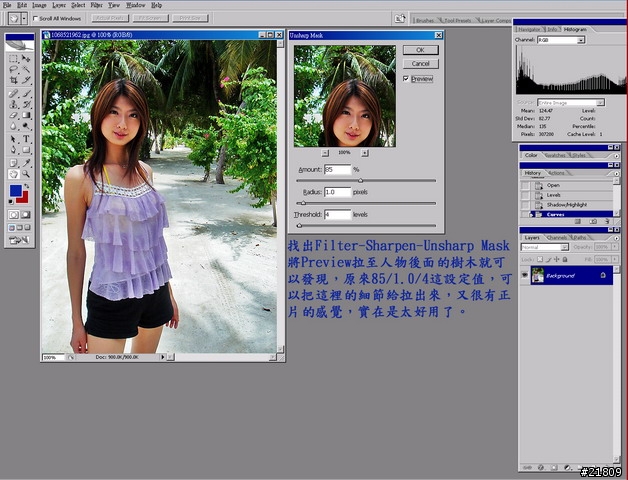Switch to Standard Screen Mode button
The height and width of the screenshot is (480, 628).
tap(11, 228)
